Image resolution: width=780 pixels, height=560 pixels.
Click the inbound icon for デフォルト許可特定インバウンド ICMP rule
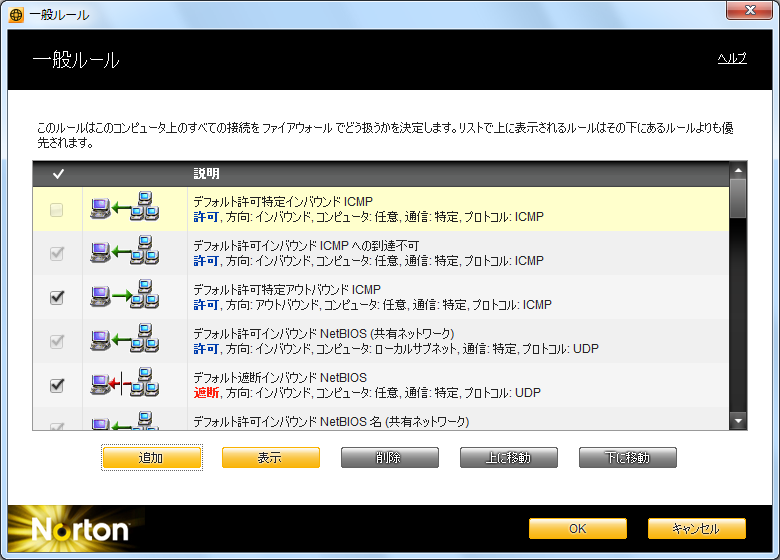124,209
